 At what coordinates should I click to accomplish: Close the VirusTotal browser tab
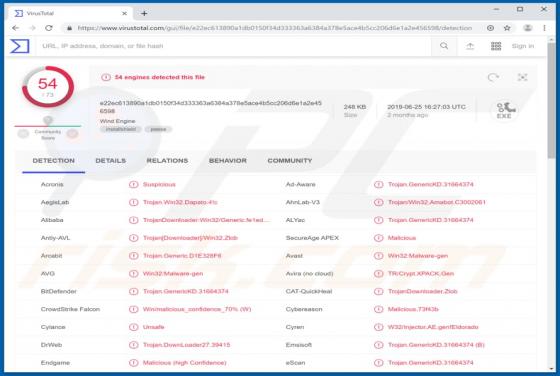click(124, 14)
